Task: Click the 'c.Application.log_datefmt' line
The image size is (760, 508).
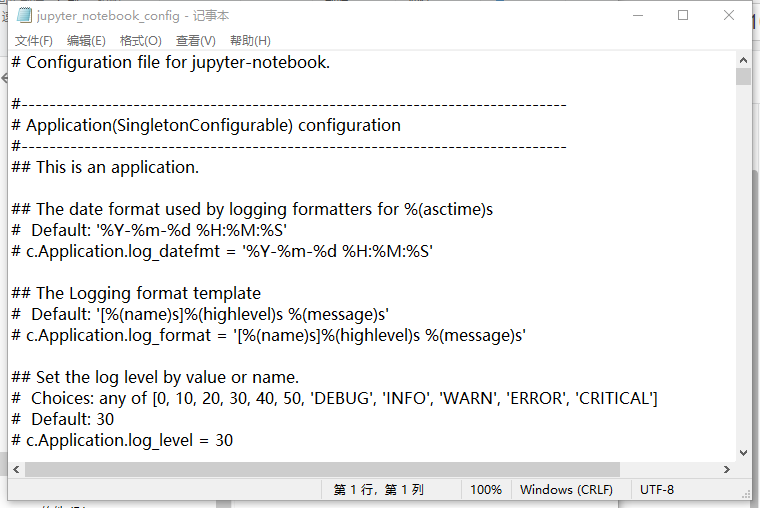Action: point(222,251)
